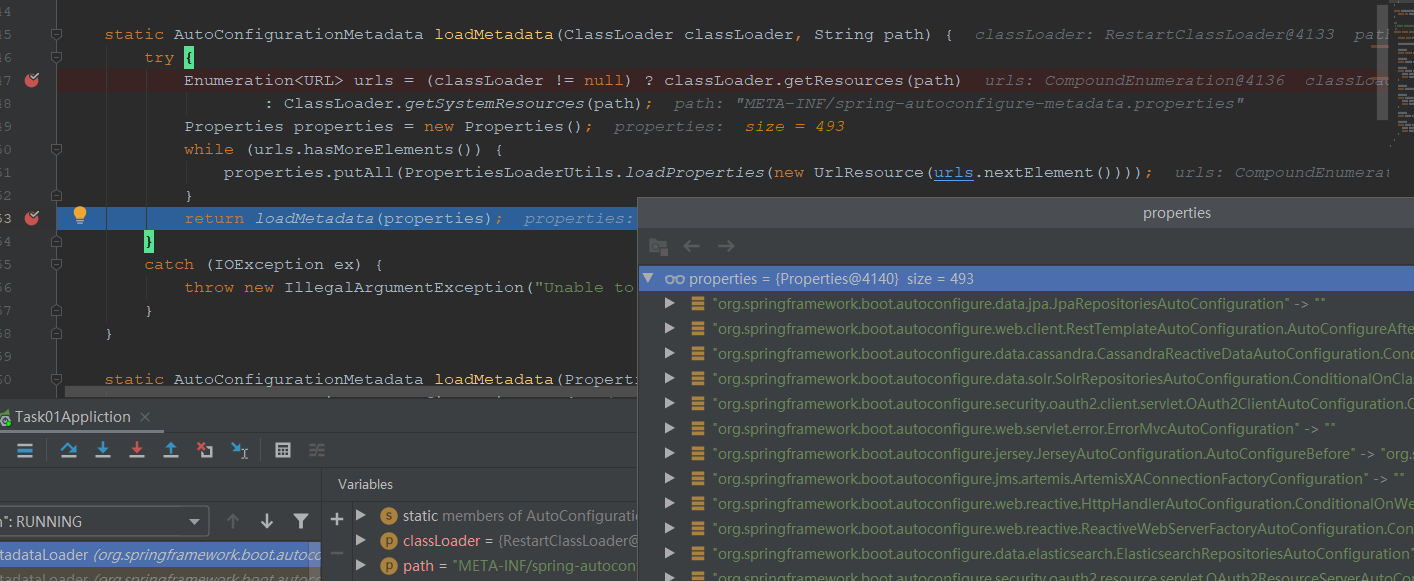
Task: Click 'Properties properties = new Properties()' code line
Action: 389,126
